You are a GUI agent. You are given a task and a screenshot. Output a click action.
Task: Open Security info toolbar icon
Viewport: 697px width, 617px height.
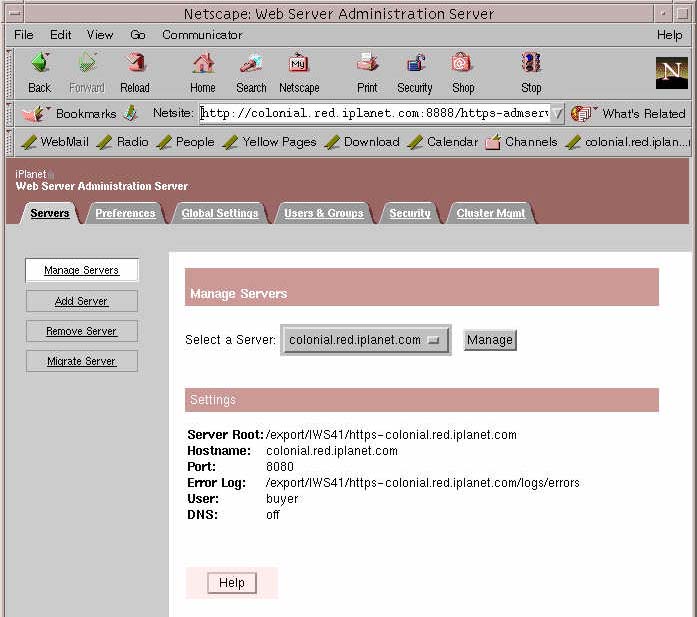[415, 72]
